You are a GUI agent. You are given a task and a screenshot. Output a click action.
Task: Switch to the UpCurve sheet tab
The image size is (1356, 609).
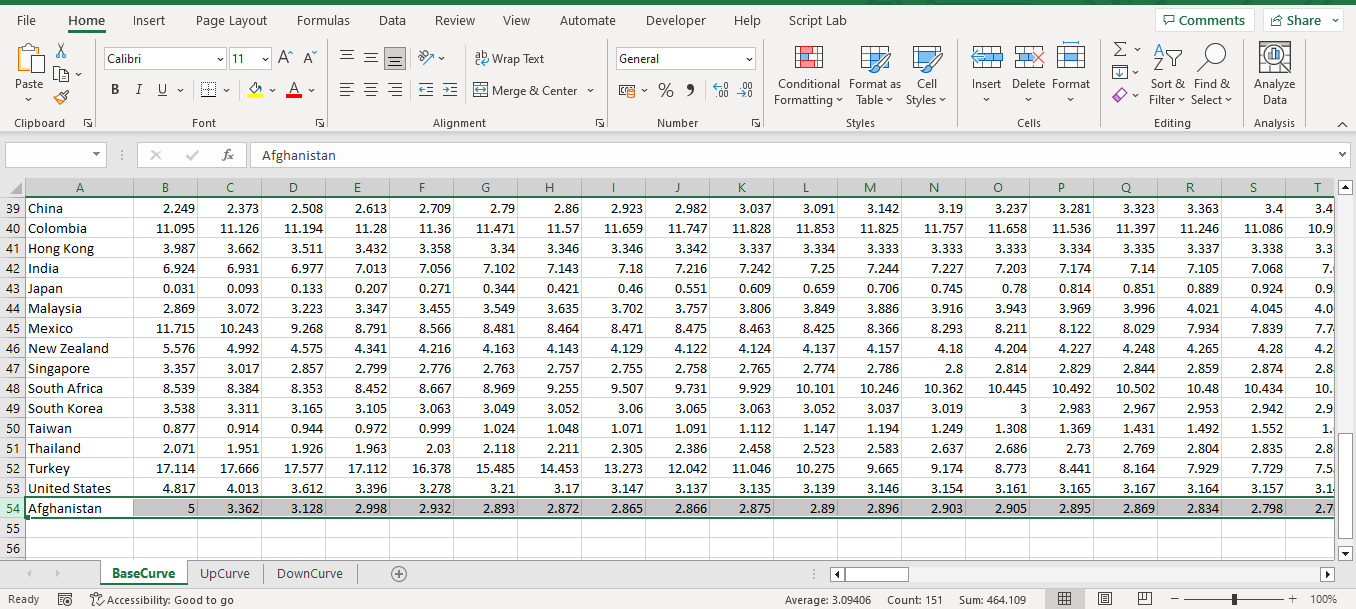[225, 573]
